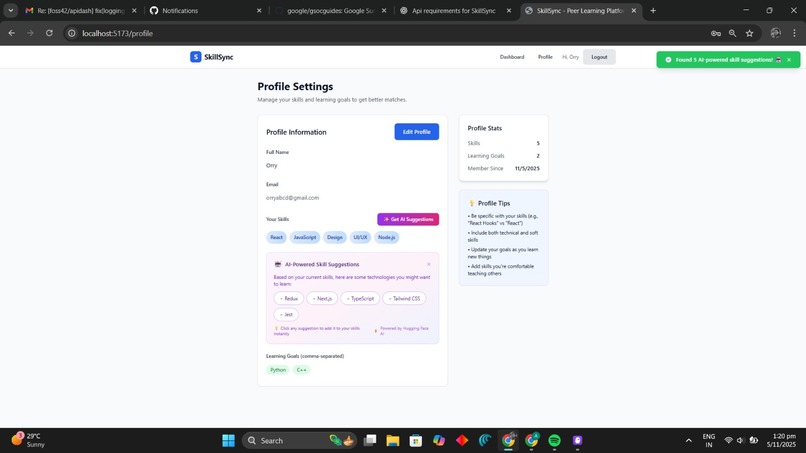Select the JavaScript skill tag
The height and width of the screenshot is (453, 806).
point(305,237)
